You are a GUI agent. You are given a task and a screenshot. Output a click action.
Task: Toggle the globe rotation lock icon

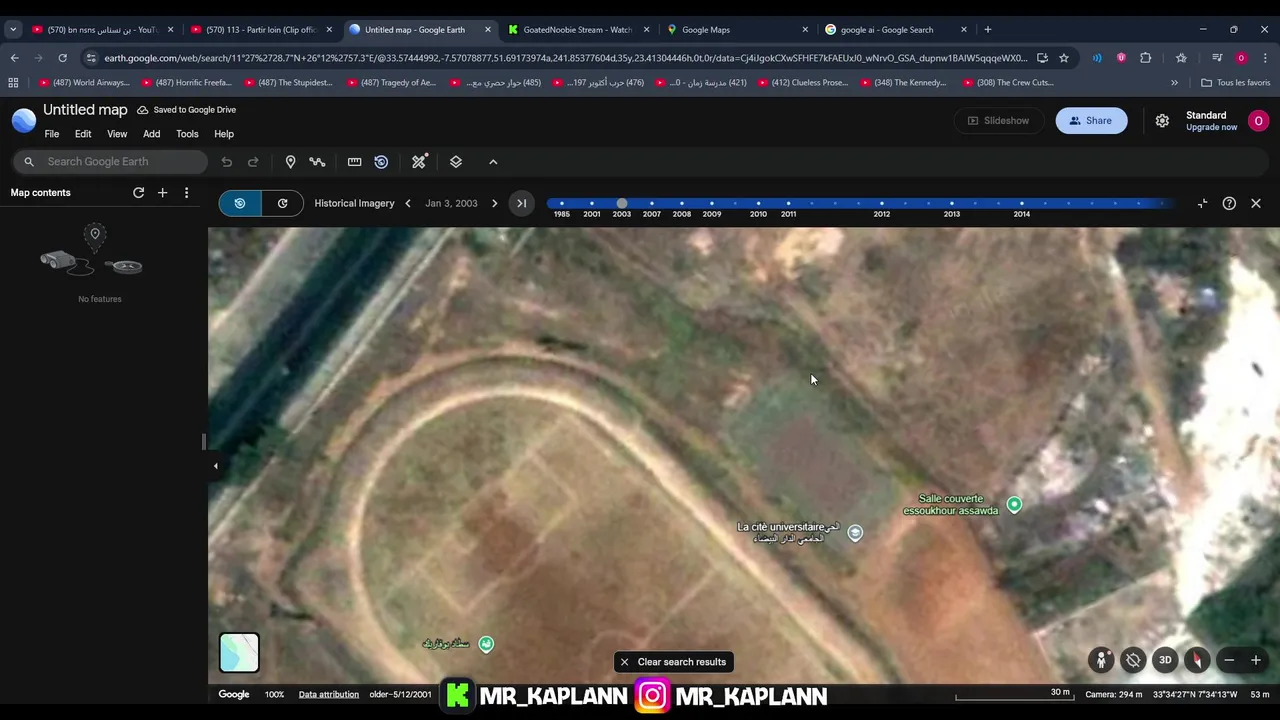point(1132,660)
